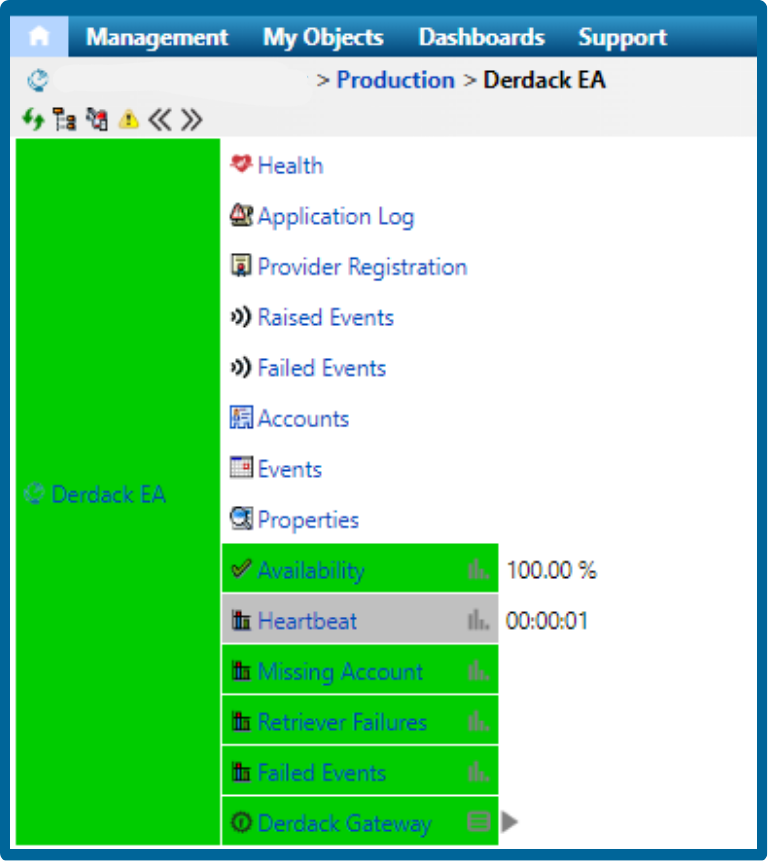Screen dimensions: 768x862
Task: Click the hierarchy tree toolbar icon
Action: click(x=65, y=120)
